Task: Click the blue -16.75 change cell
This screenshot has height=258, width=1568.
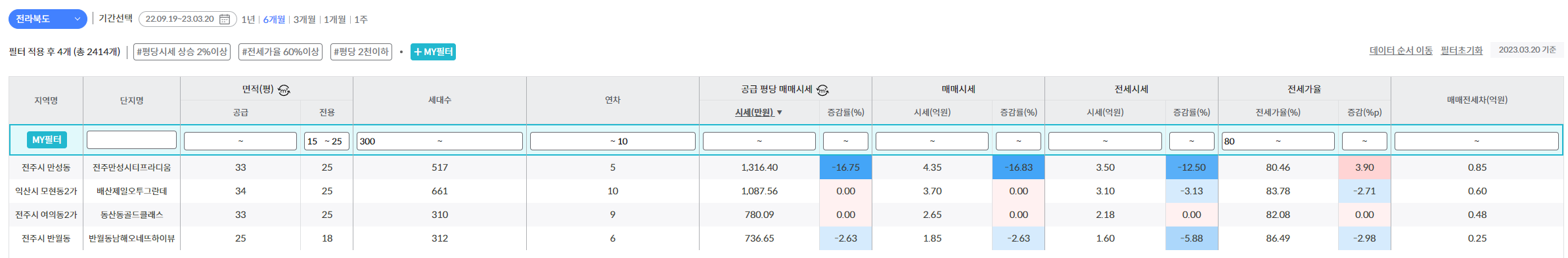Action: [x=845, y=167]
